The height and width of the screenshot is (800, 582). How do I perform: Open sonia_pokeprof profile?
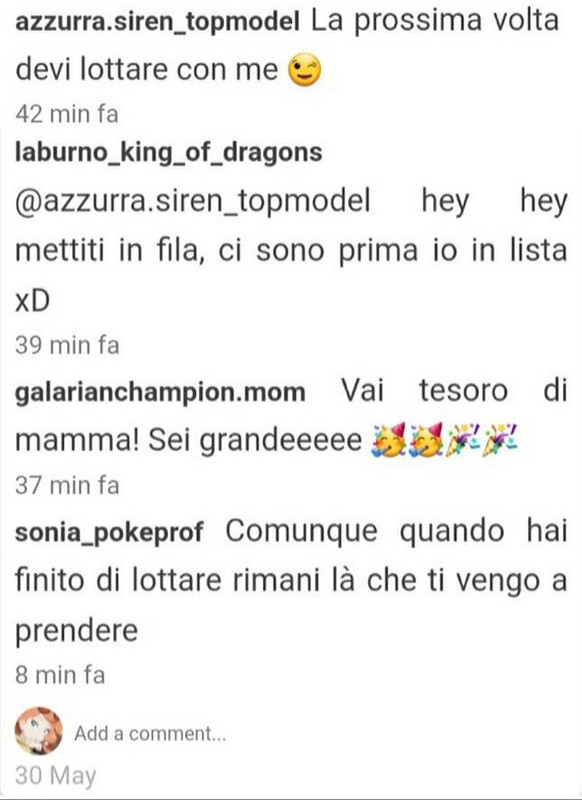(x=109, y=532)
